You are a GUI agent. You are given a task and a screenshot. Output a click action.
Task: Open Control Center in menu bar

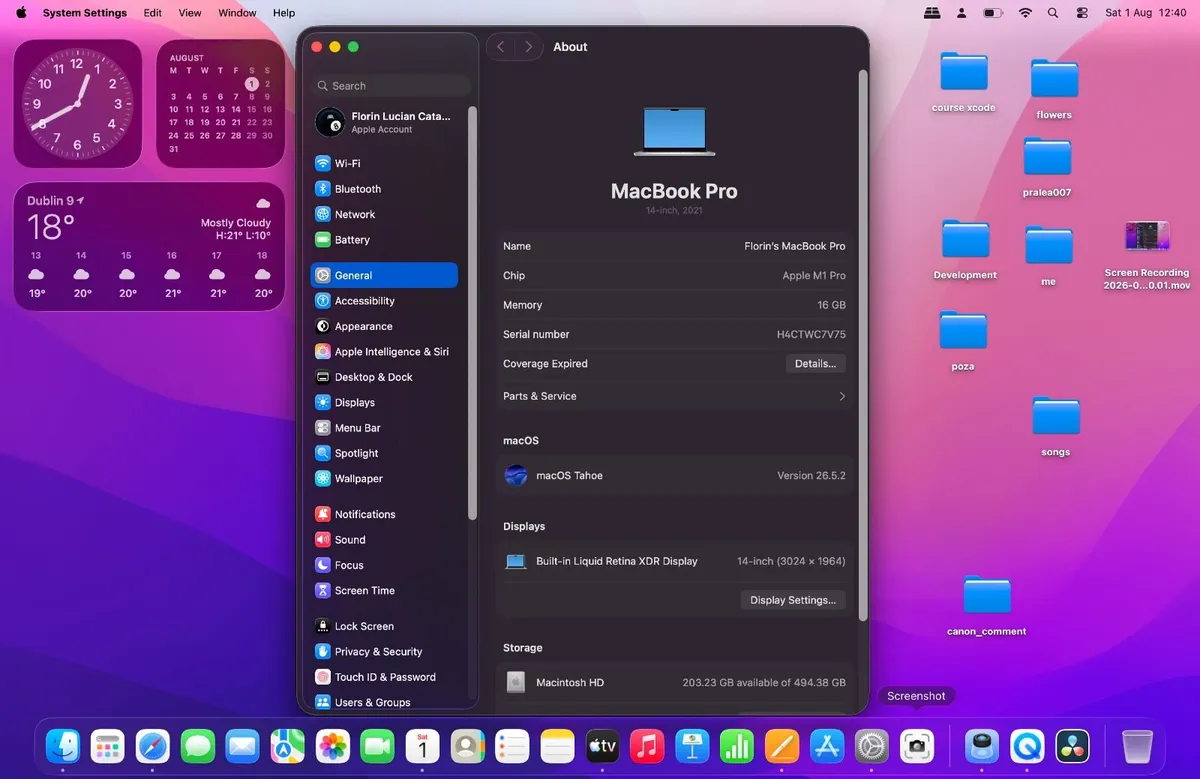[x=1082, y=13]
